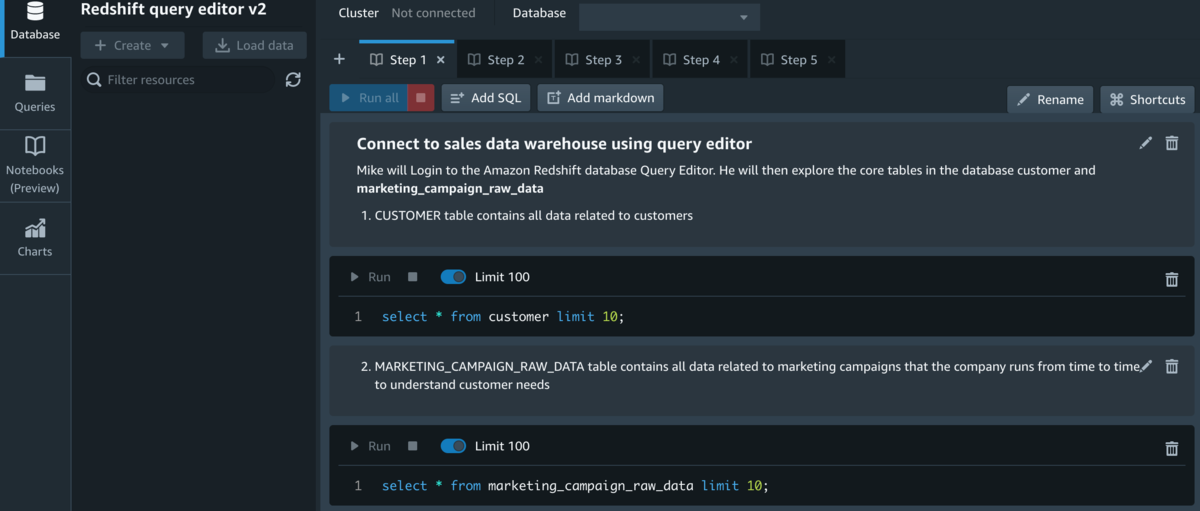Delete the marketing_campaign_raw_data SQL cell

[x=1172, y=449]
